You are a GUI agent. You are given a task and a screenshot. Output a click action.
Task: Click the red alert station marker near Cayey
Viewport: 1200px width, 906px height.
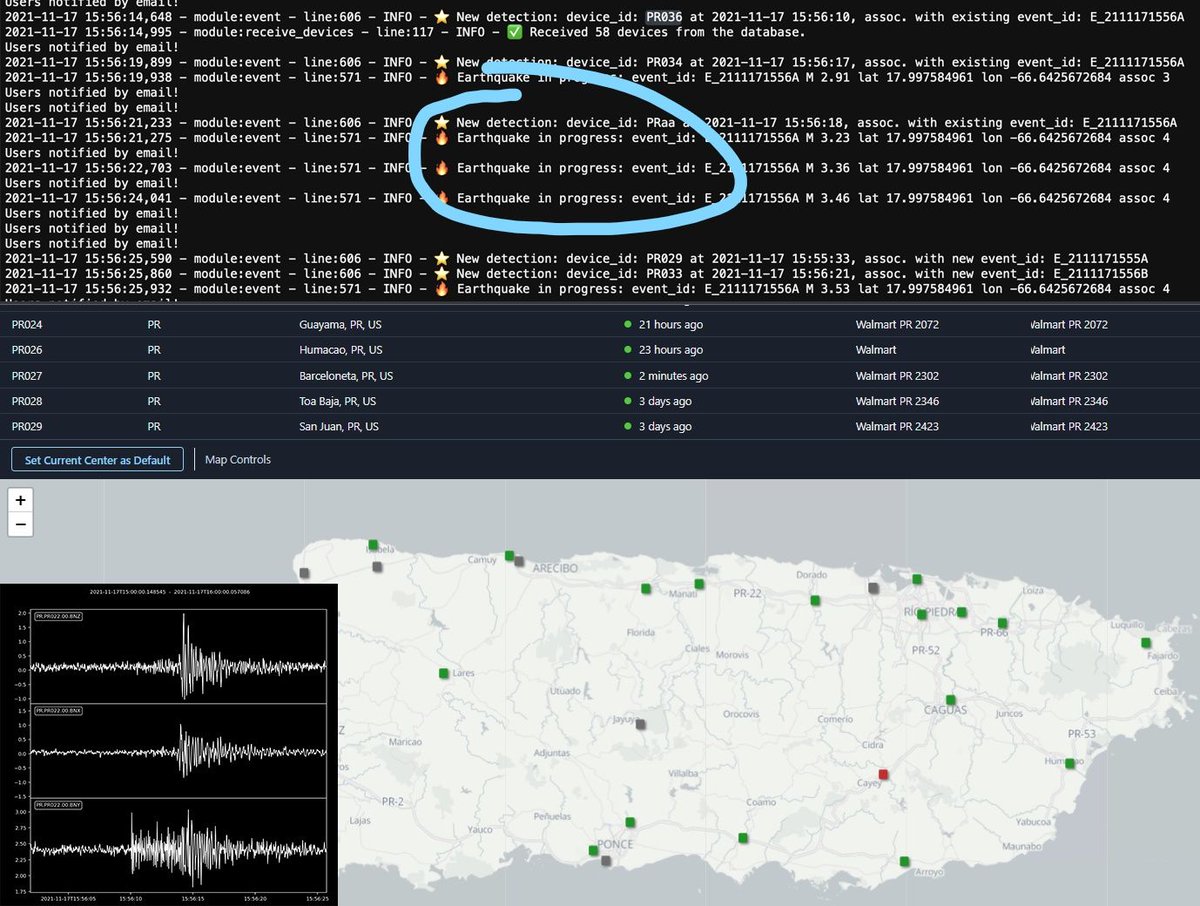pos(883,773)
